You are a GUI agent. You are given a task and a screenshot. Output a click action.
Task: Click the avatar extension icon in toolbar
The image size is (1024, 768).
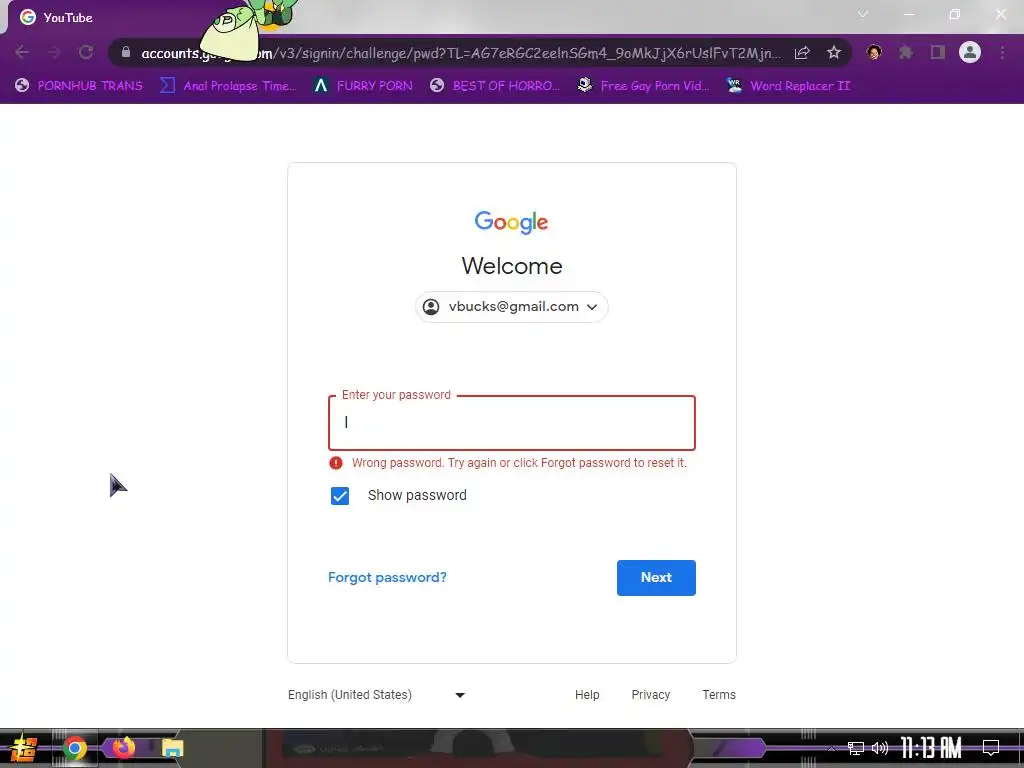click(874, 52)
